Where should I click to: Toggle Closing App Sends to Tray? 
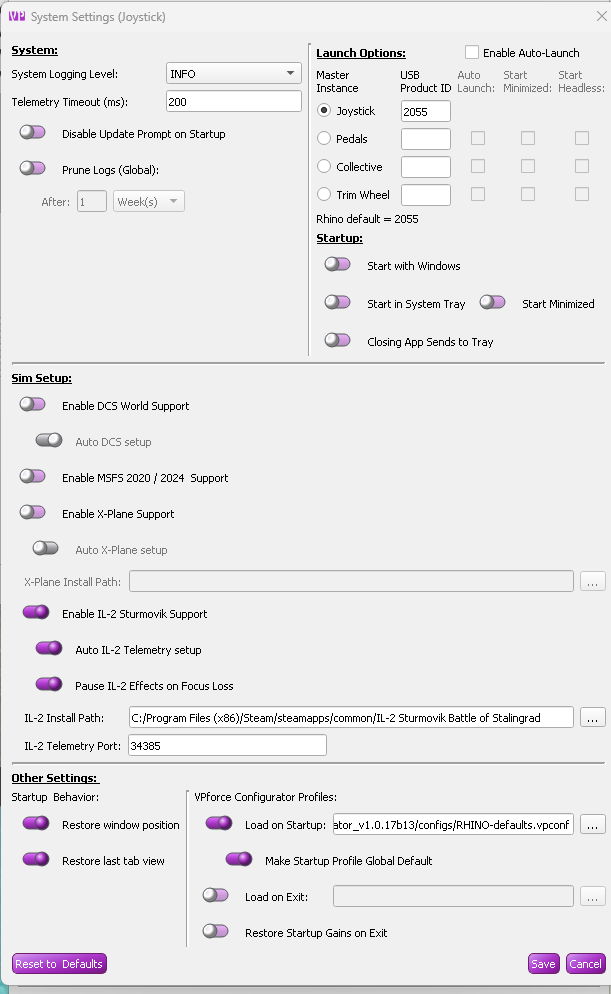click(337, 340)
